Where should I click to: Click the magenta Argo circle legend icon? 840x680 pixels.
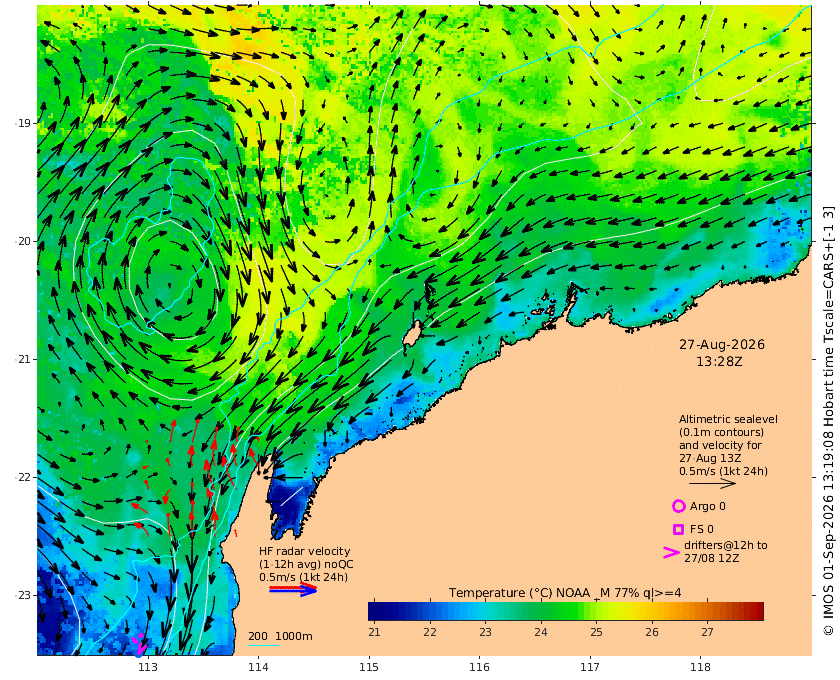point(678,506)
